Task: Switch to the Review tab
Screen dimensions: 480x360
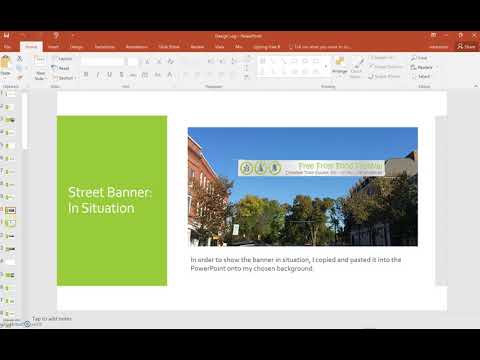Action: click(197, 47)
